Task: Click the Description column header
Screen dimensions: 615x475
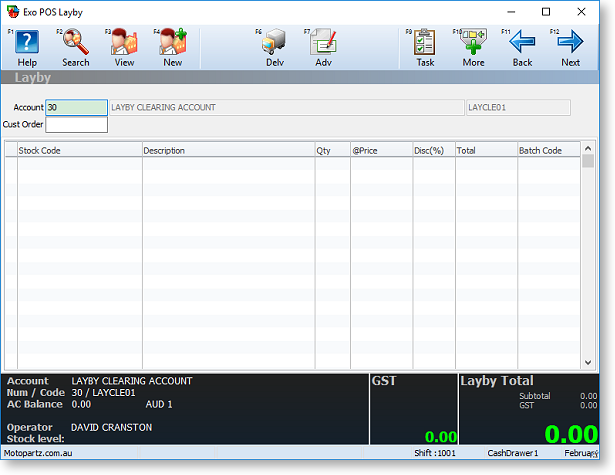Action: coord(228,151)
